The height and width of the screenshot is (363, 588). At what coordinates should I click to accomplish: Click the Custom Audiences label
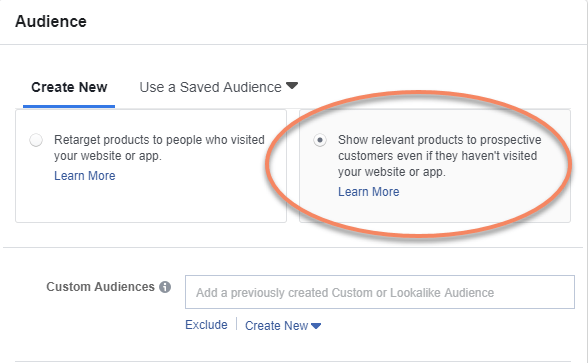point(100,287)
